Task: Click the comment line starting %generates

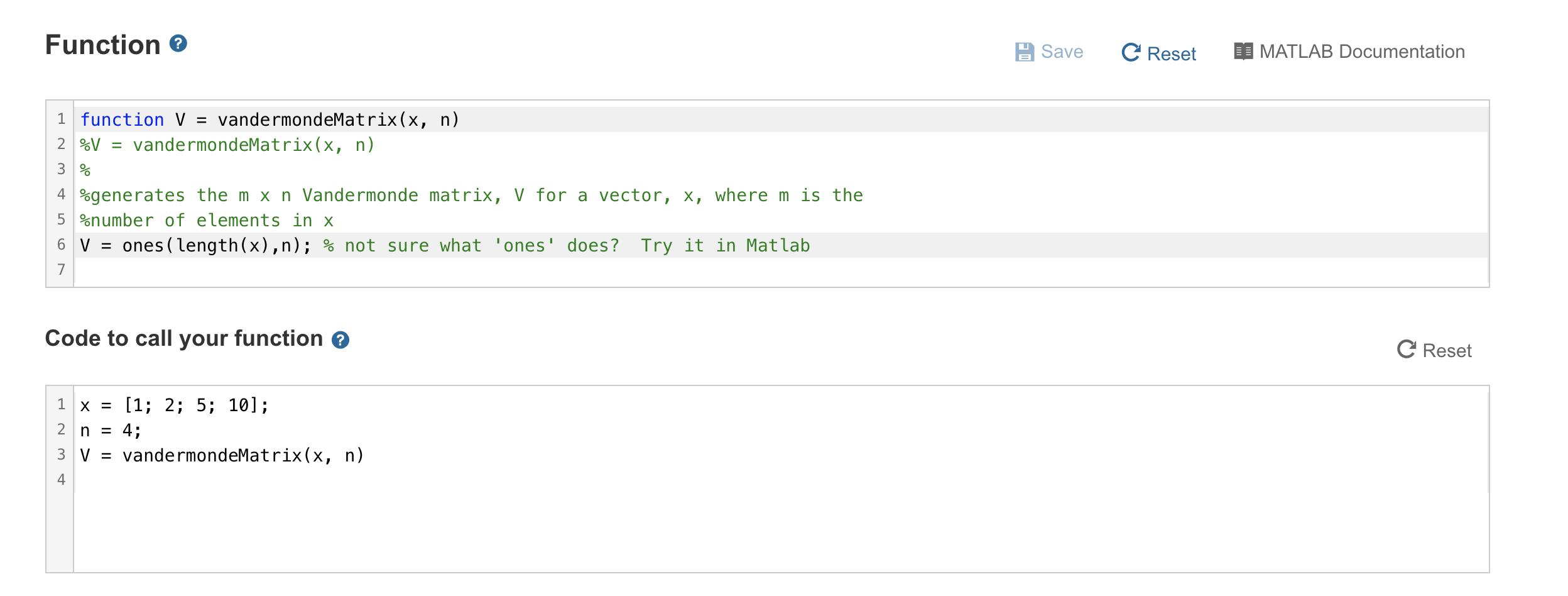Action: (x=471, y=196)
